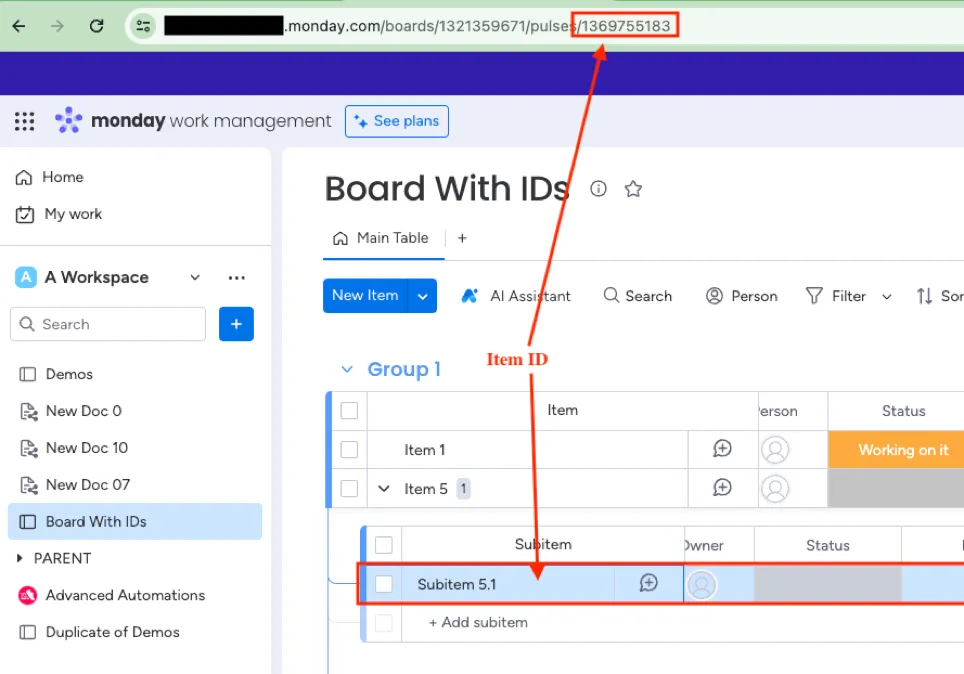
Task: Tick the Item 1 row checkbox
Action: click(x=349, y=450)
